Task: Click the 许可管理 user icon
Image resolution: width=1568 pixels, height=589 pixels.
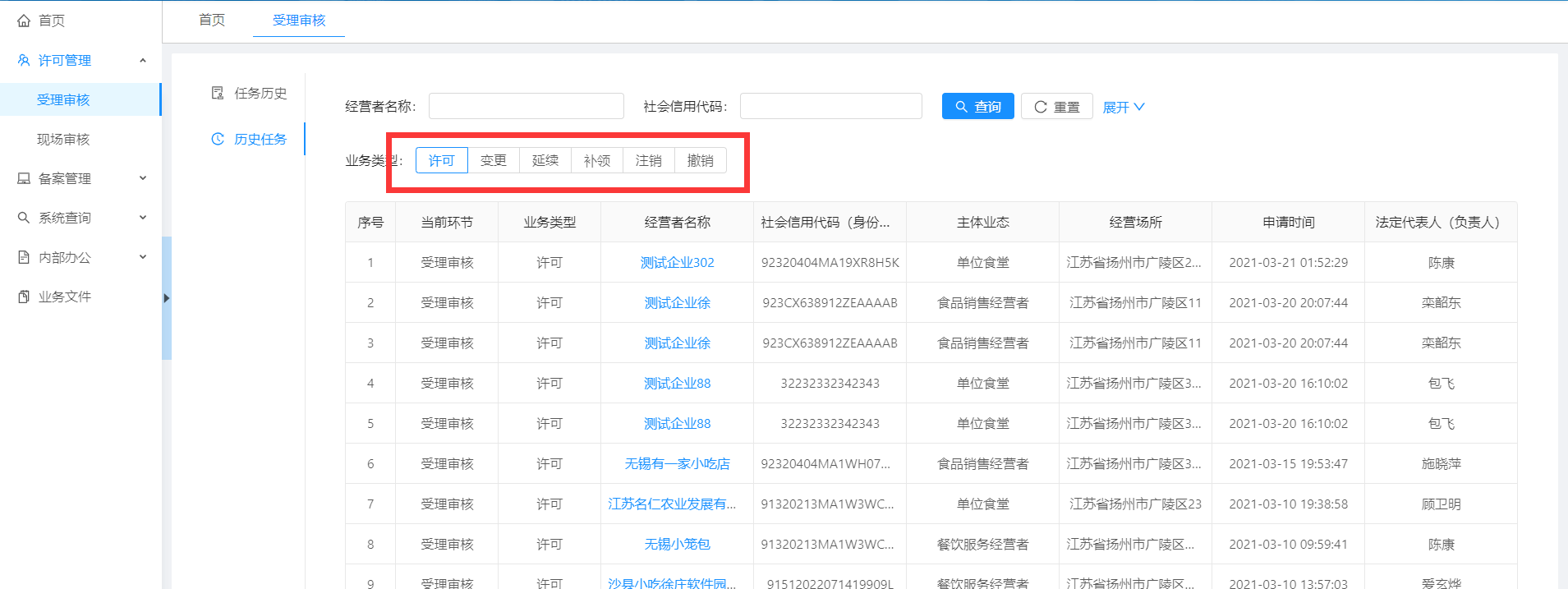Action: pyautogui.click(x=24, y=60)
